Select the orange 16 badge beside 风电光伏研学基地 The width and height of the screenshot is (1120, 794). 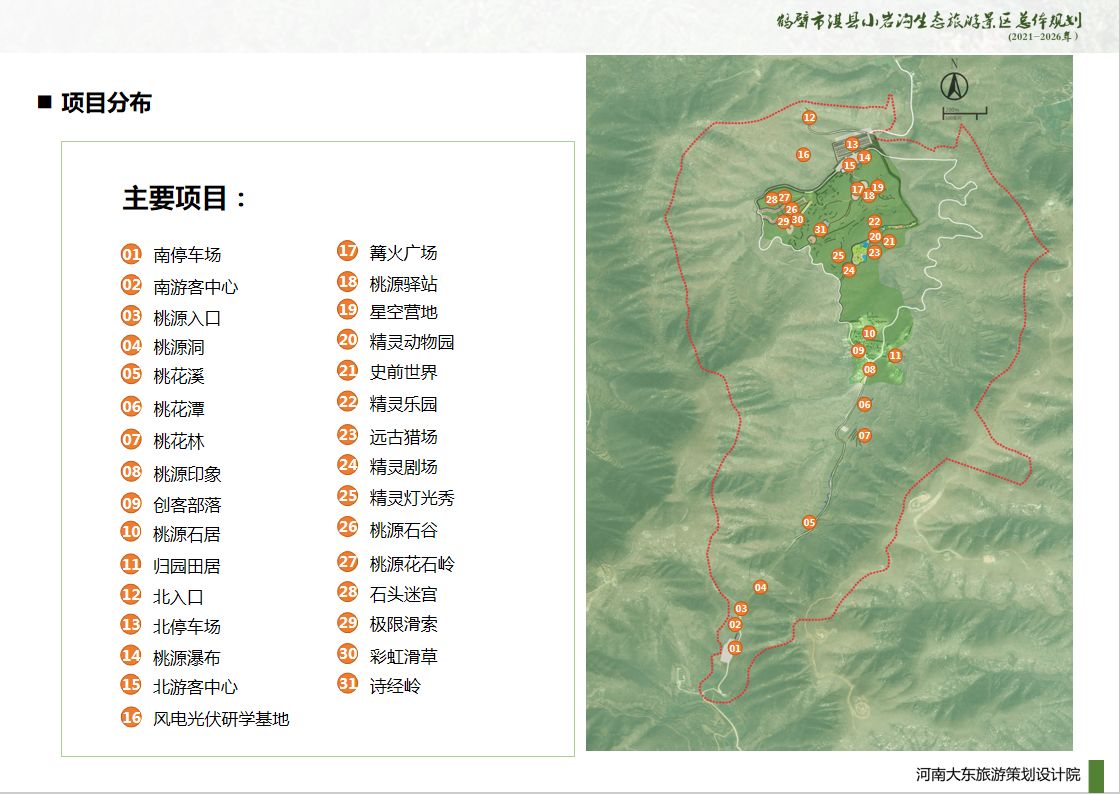tap(131, 717)
